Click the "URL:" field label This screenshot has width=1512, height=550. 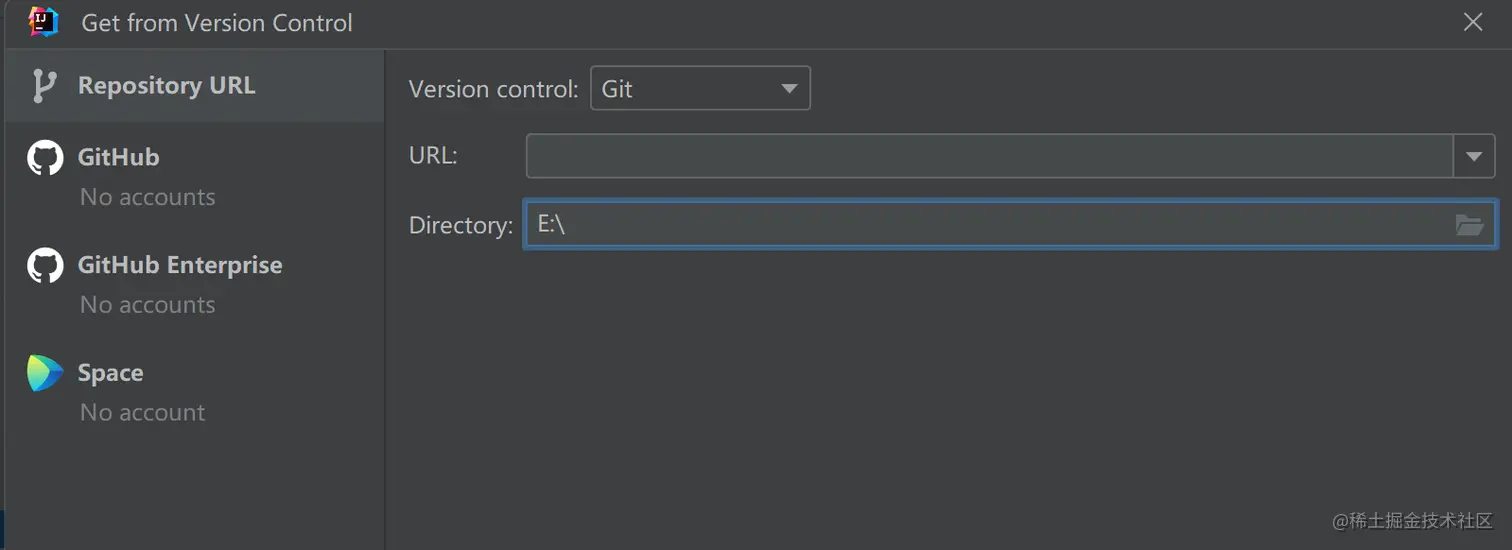click(x=433, y=156)
